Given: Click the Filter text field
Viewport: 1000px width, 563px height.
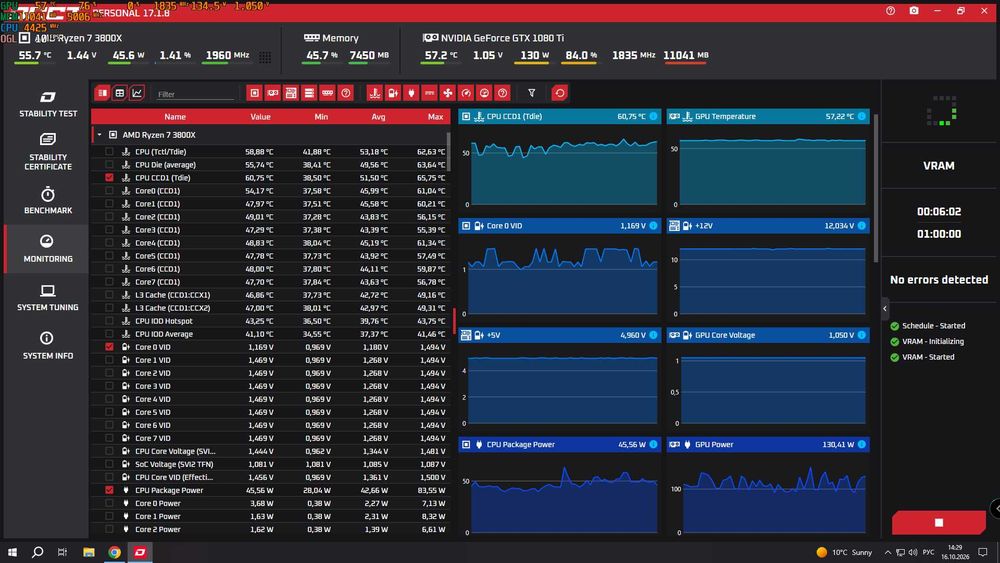Looking at the screenshot, I should pyautogui.click(x=195, y=94).
